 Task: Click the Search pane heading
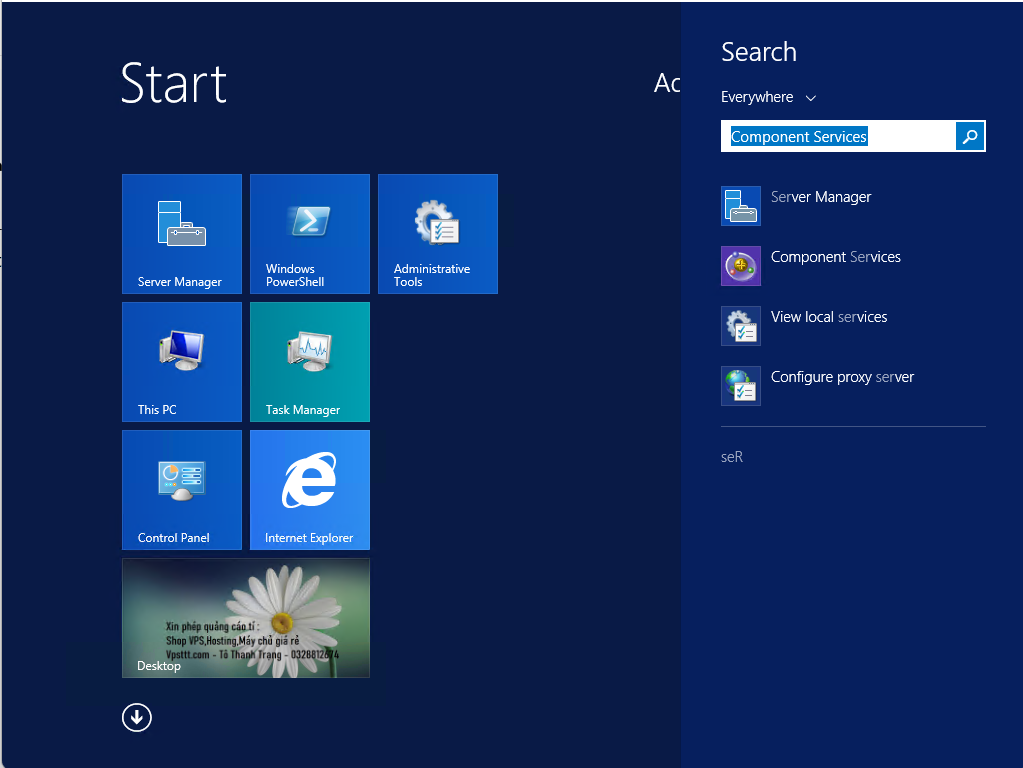pos(759,52)
